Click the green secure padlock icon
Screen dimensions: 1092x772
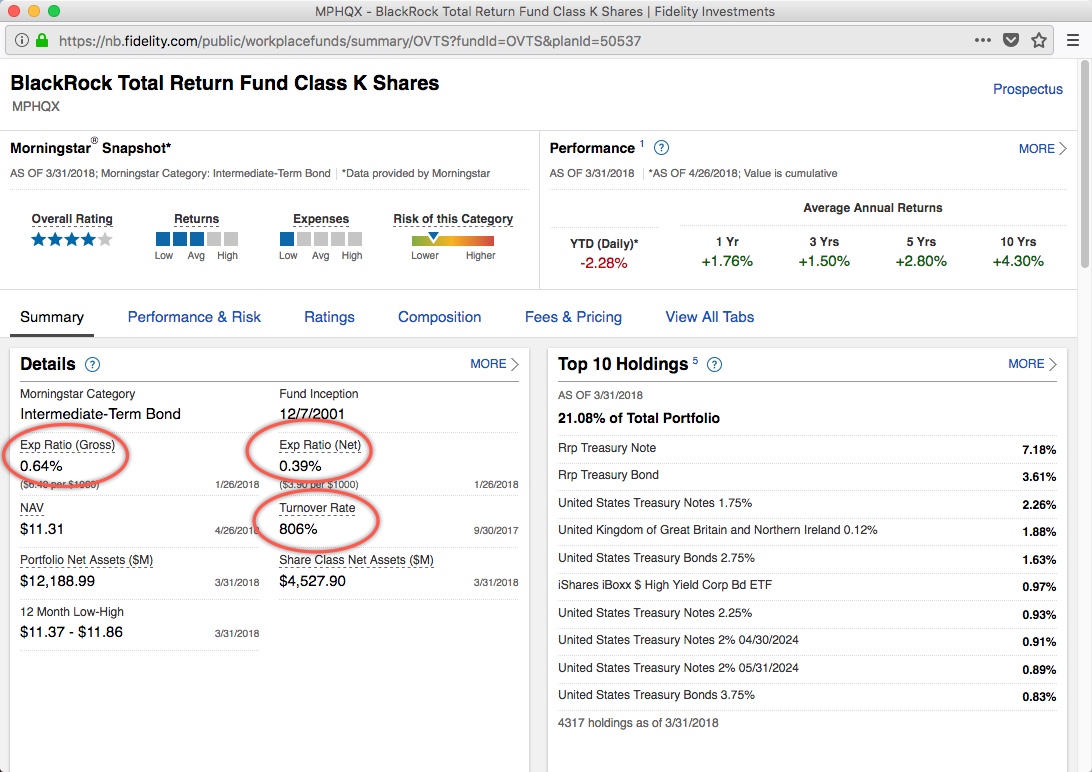[42, 40]
